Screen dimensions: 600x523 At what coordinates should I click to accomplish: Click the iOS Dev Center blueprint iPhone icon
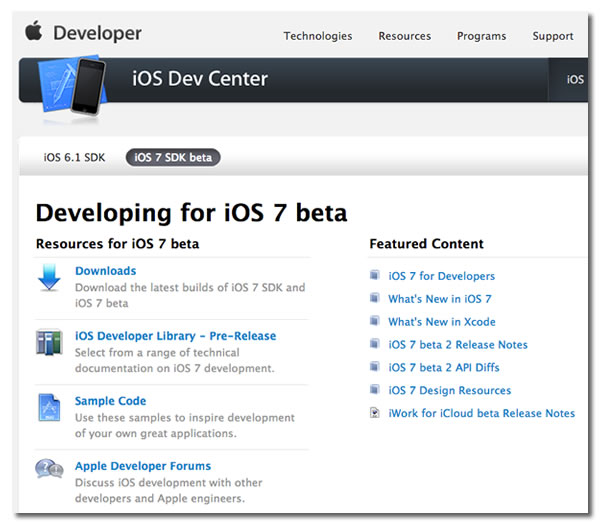72,87
